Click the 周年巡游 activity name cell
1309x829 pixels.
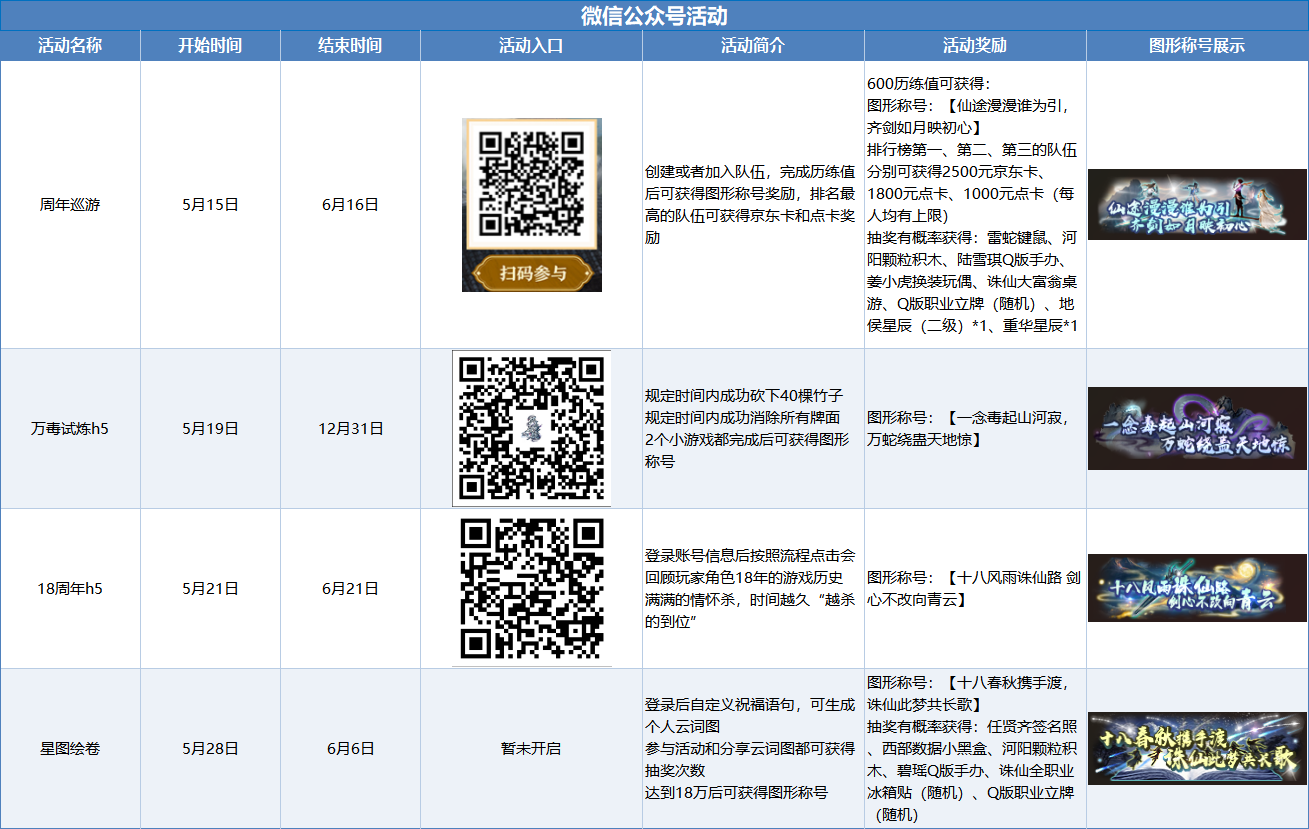70,205
